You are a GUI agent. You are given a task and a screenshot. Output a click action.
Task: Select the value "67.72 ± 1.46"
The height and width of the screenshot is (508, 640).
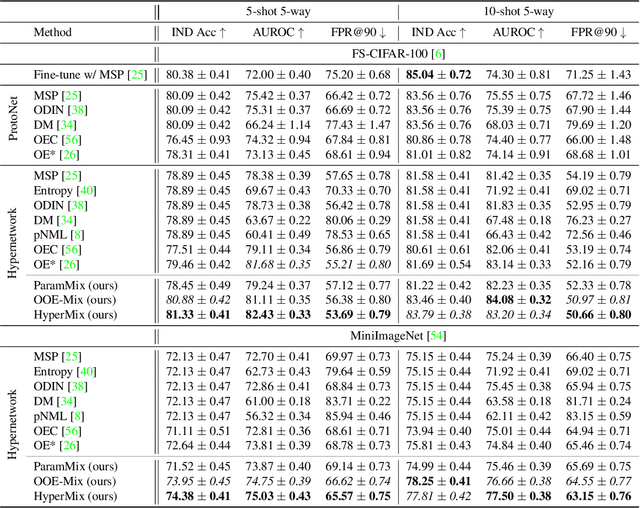click(598, 95)
